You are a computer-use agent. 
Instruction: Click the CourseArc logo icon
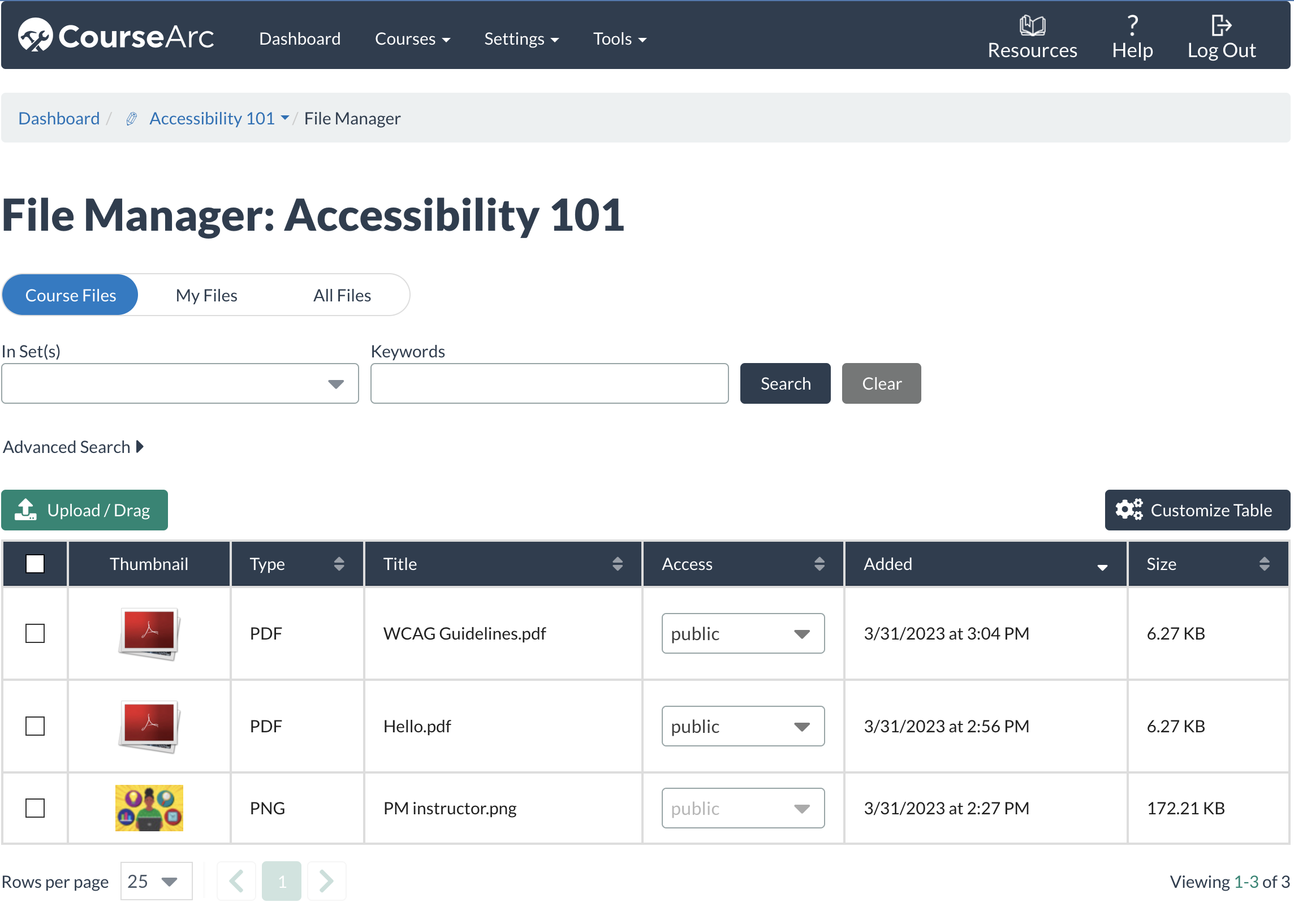(34, 35)
